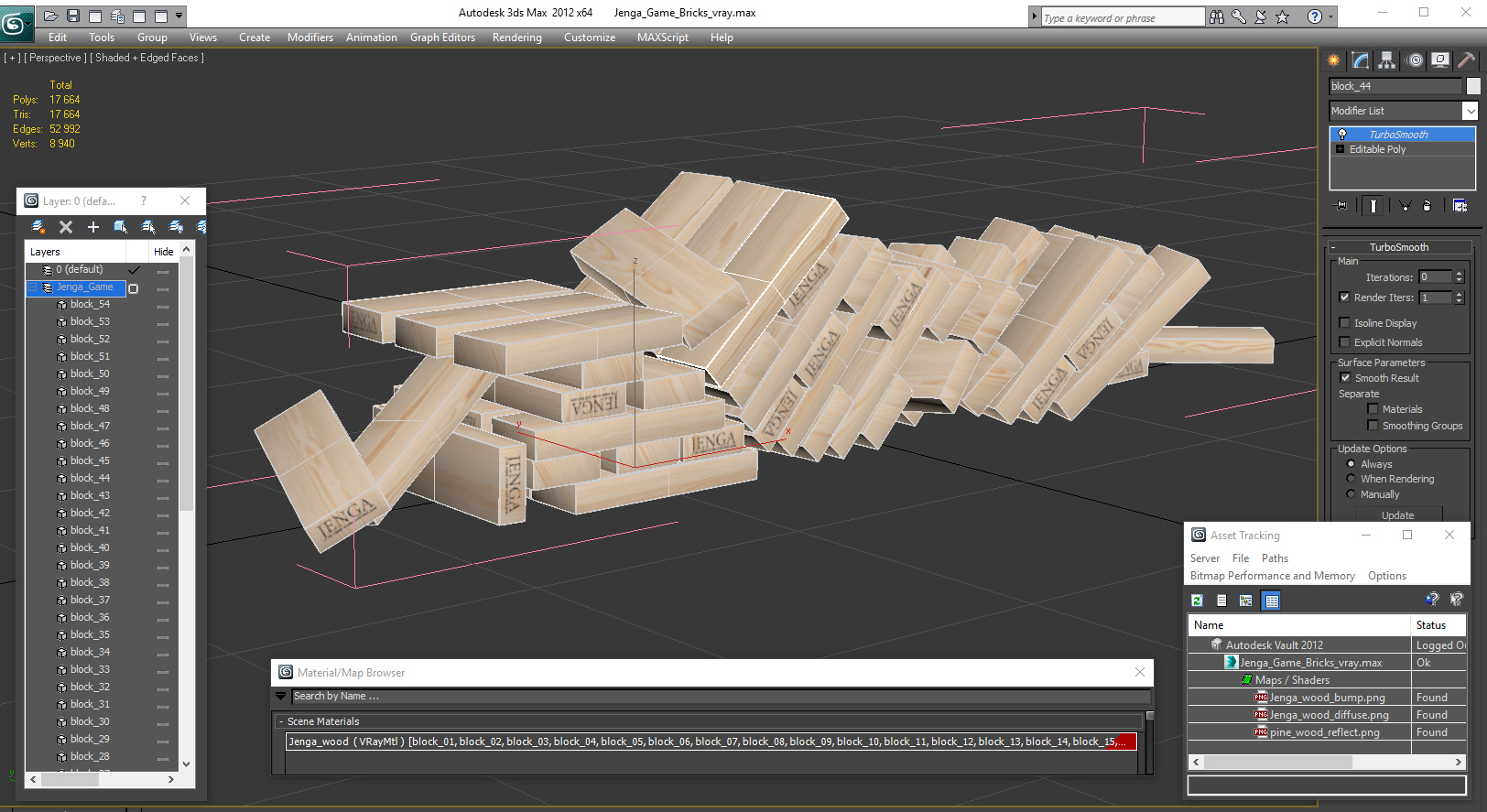Click the Pin Stack icon
1487x812 pixels.
coord(1341,205)
